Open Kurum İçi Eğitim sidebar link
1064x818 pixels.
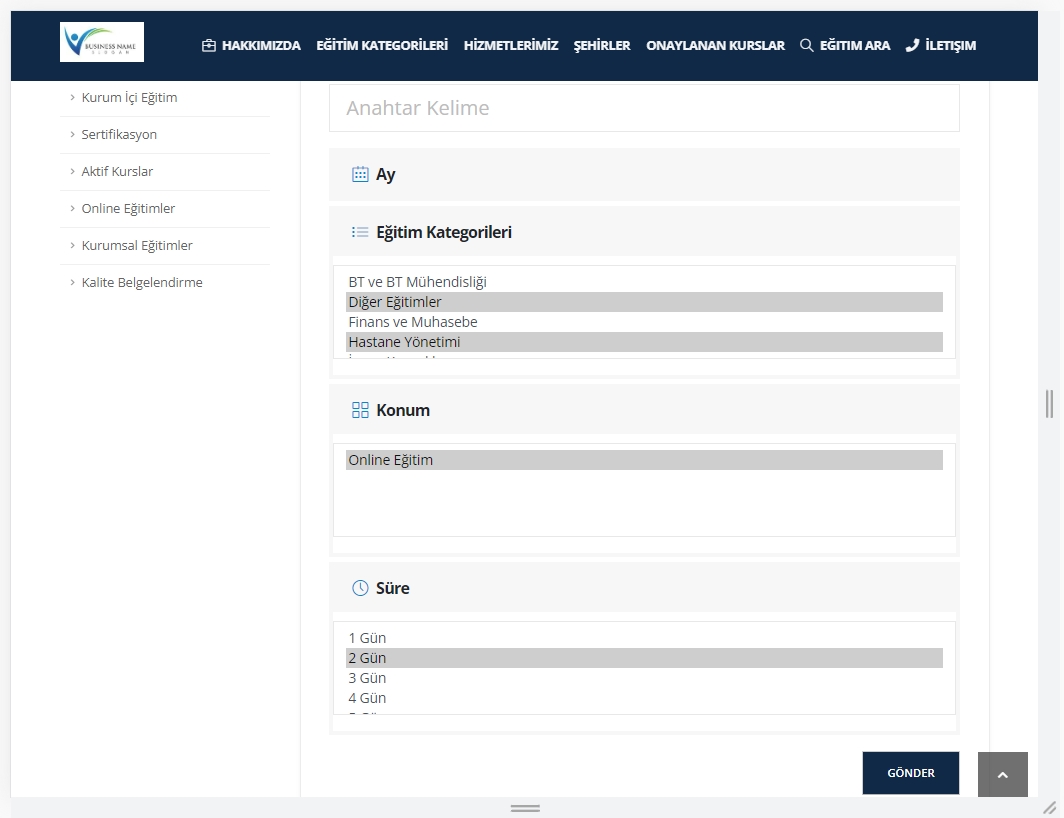click(x=129, y=97)
